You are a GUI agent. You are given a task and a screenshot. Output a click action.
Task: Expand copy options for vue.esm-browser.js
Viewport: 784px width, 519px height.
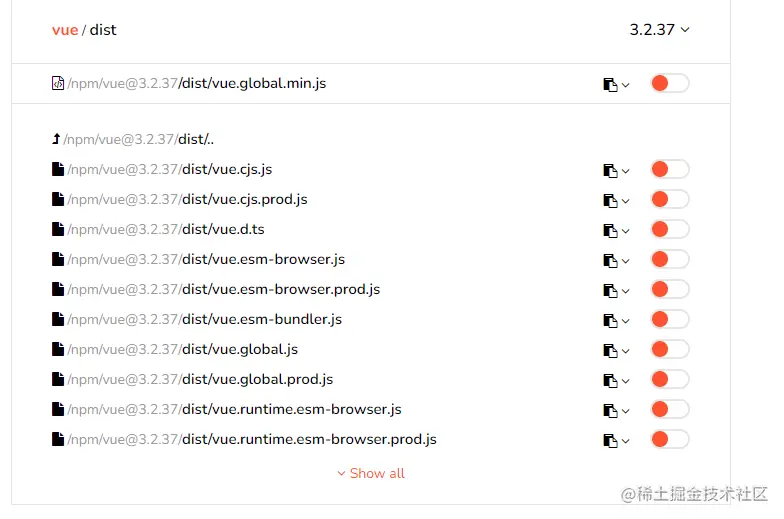[x=626, y=261]
